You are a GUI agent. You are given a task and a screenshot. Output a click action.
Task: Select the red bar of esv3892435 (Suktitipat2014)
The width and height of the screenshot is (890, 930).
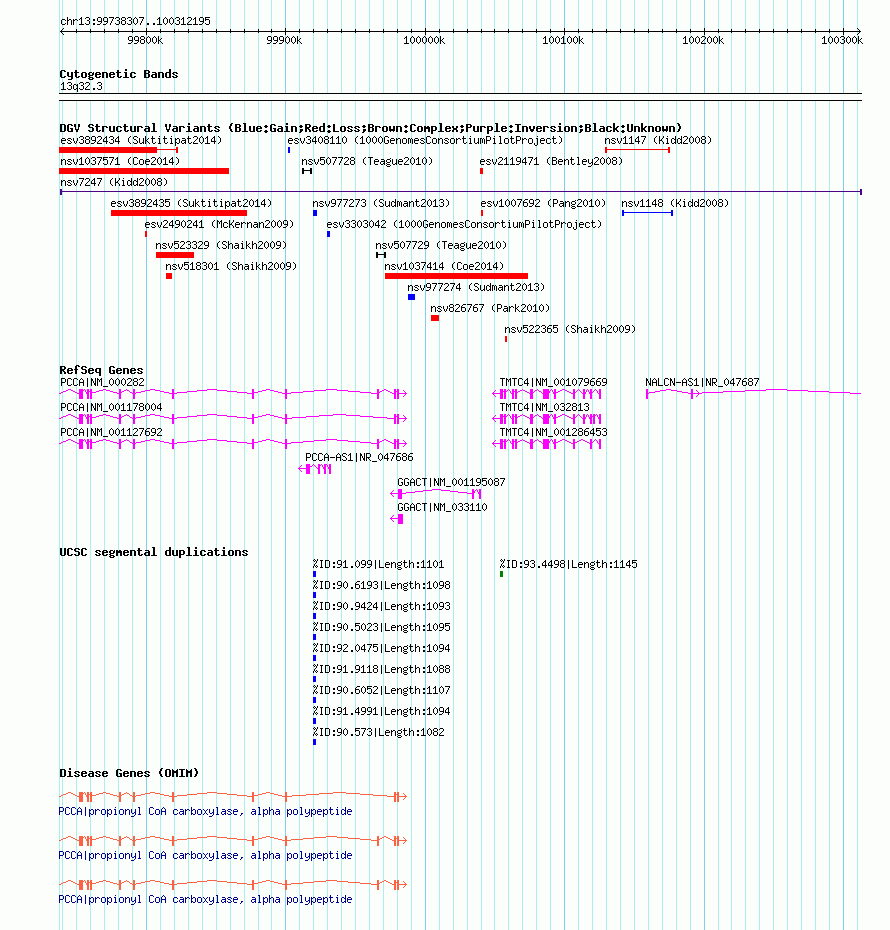pyautogui.click(x=179, y=213)
